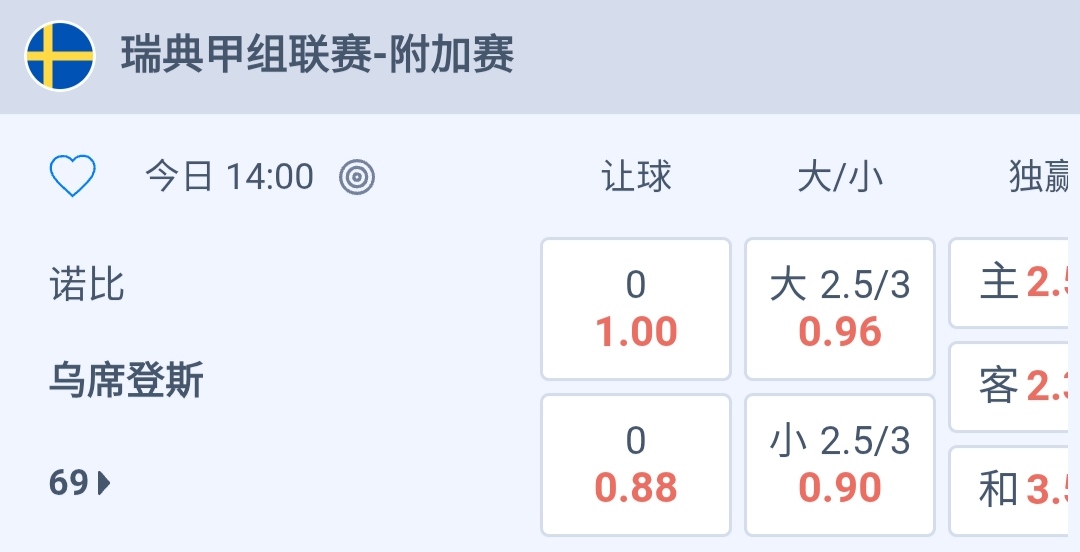Click the Sweden flag icon
The width and height of the screenshot is (1080, 552).
(x=60, y=56)
